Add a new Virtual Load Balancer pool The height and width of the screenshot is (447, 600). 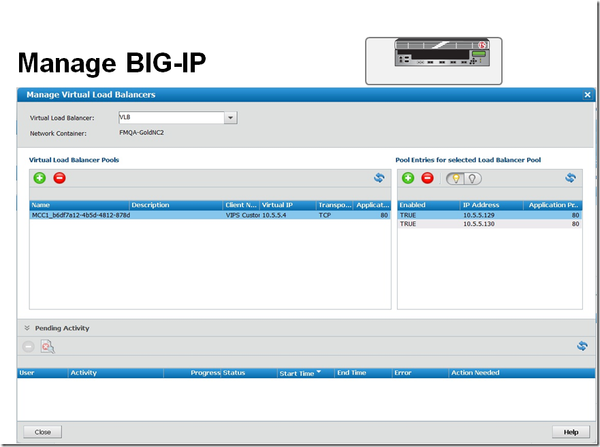39,178
